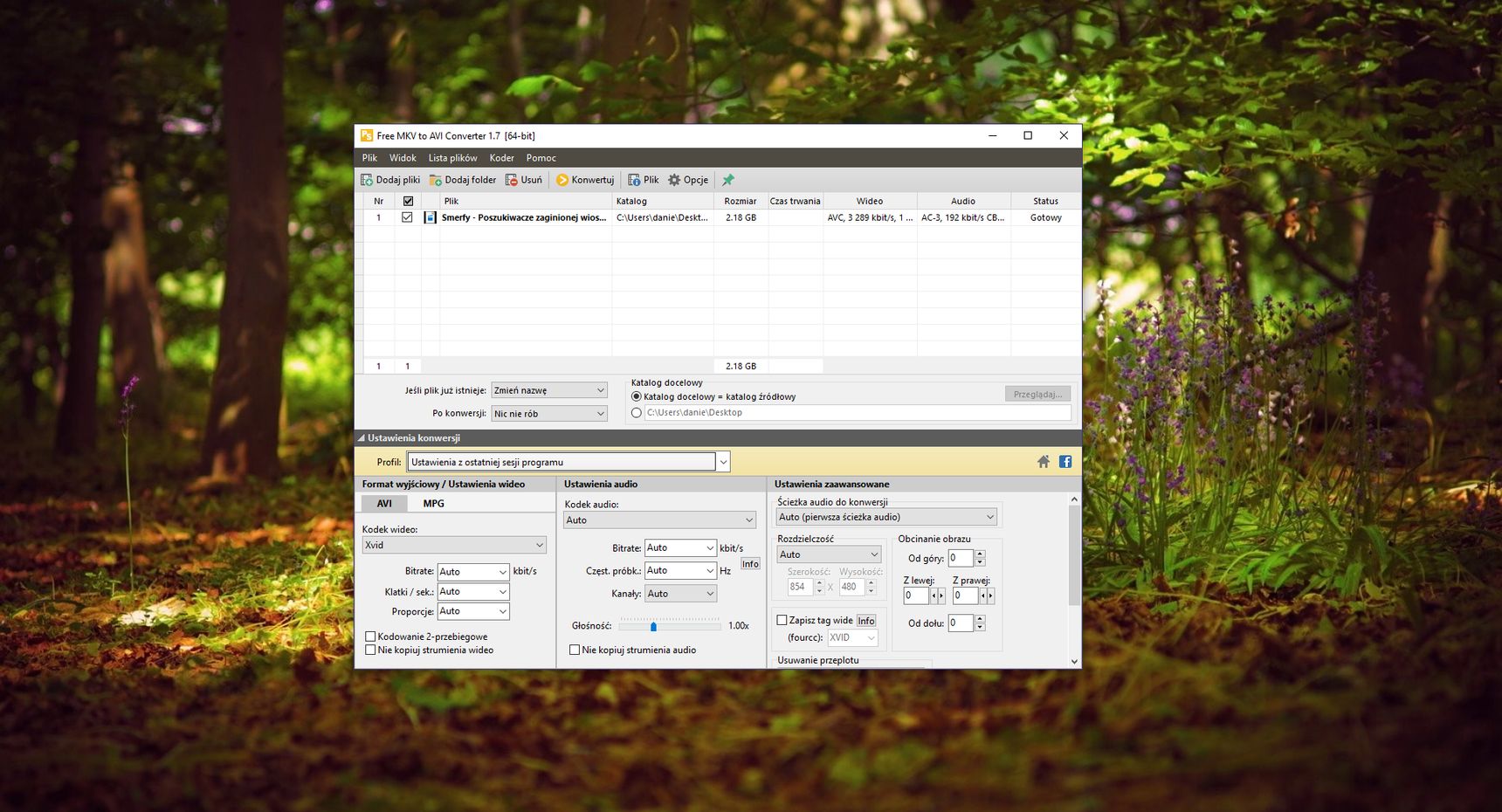This screenshot has width=1502, height=812.
Task: Open the Kodek audio dropdown
Action: pyautogui.click(x=659, y=520)
